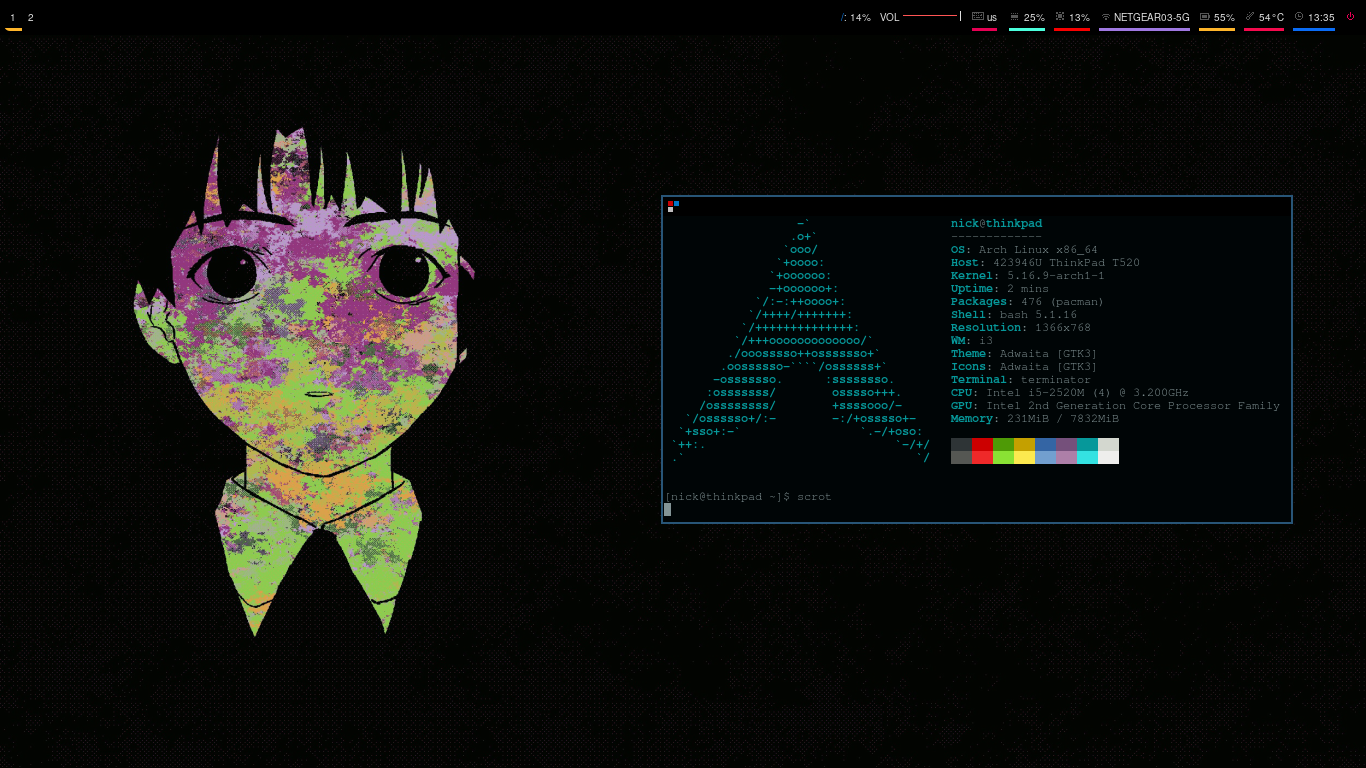Click the keyboard layout icon beside us
This screenshot has height=768, width=1366.
(978, 17)
